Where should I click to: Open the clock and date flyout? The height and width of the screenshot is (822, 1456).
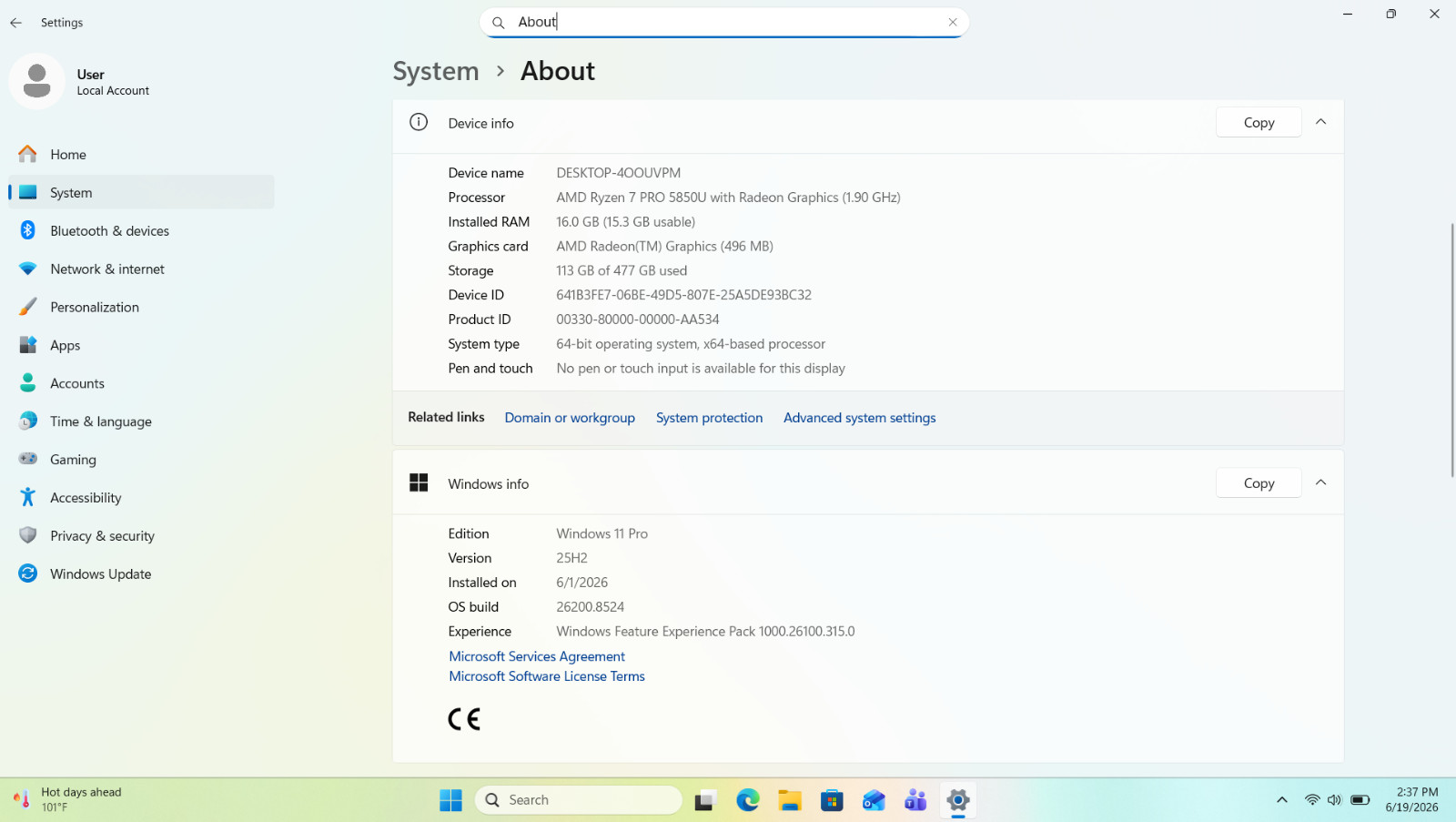pyautogui.click(x=1412, y=799)
